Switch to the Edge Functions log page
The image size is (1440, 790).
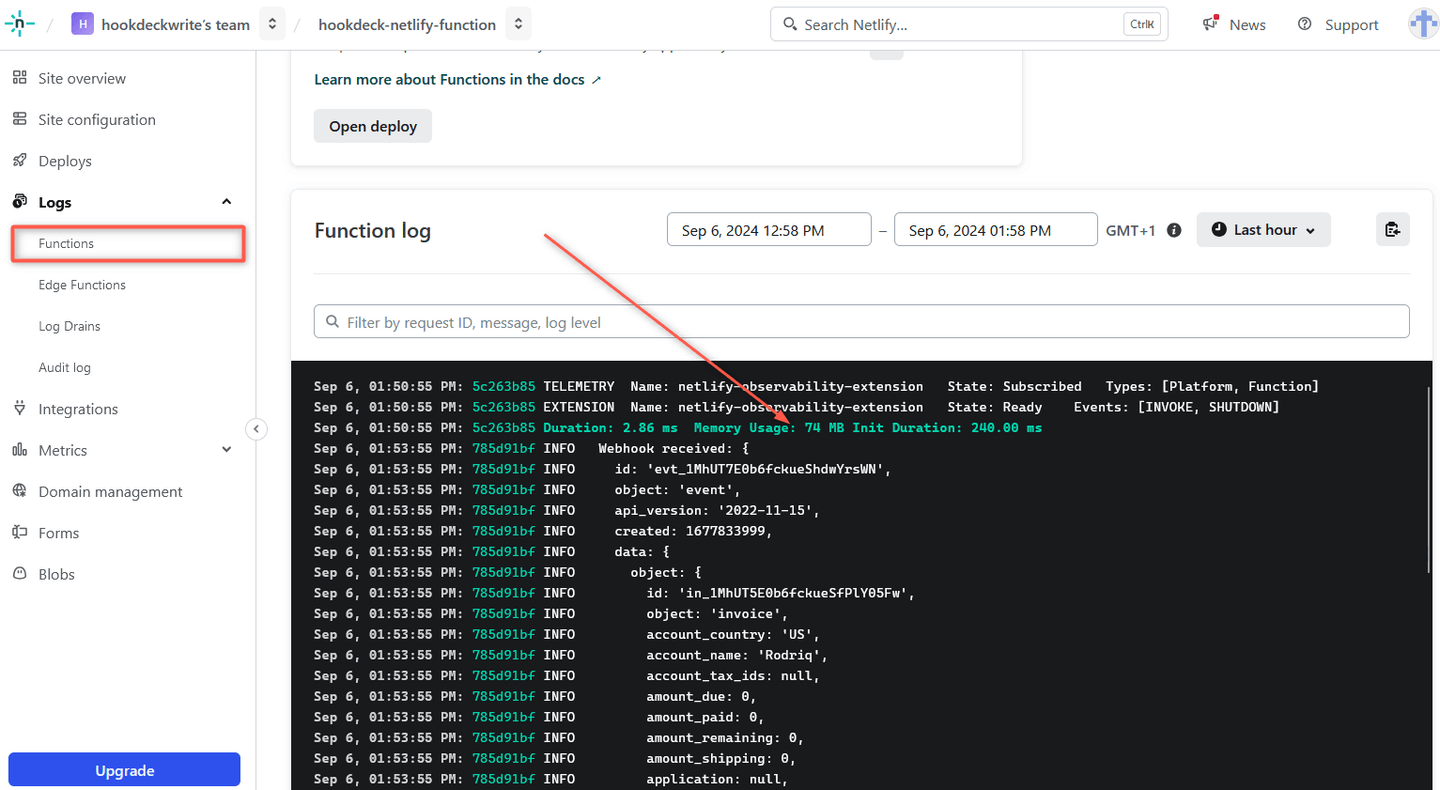(x=81, y=284)
